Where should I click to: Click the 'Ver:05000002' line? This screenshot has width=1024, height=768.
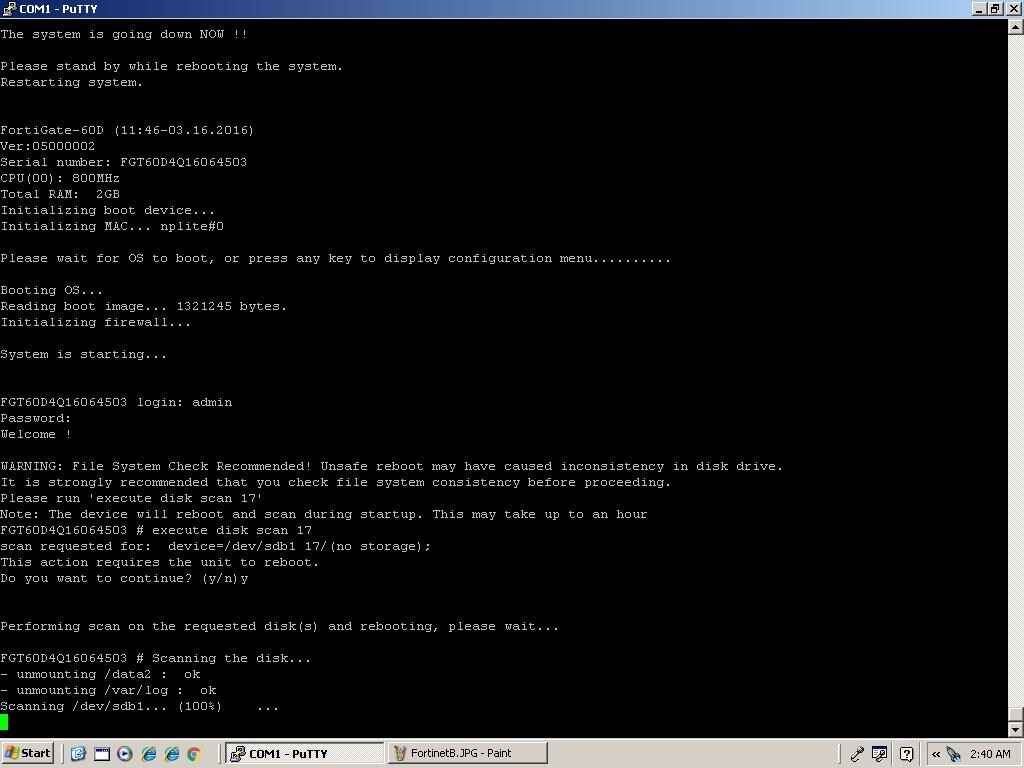click(48, 146)
